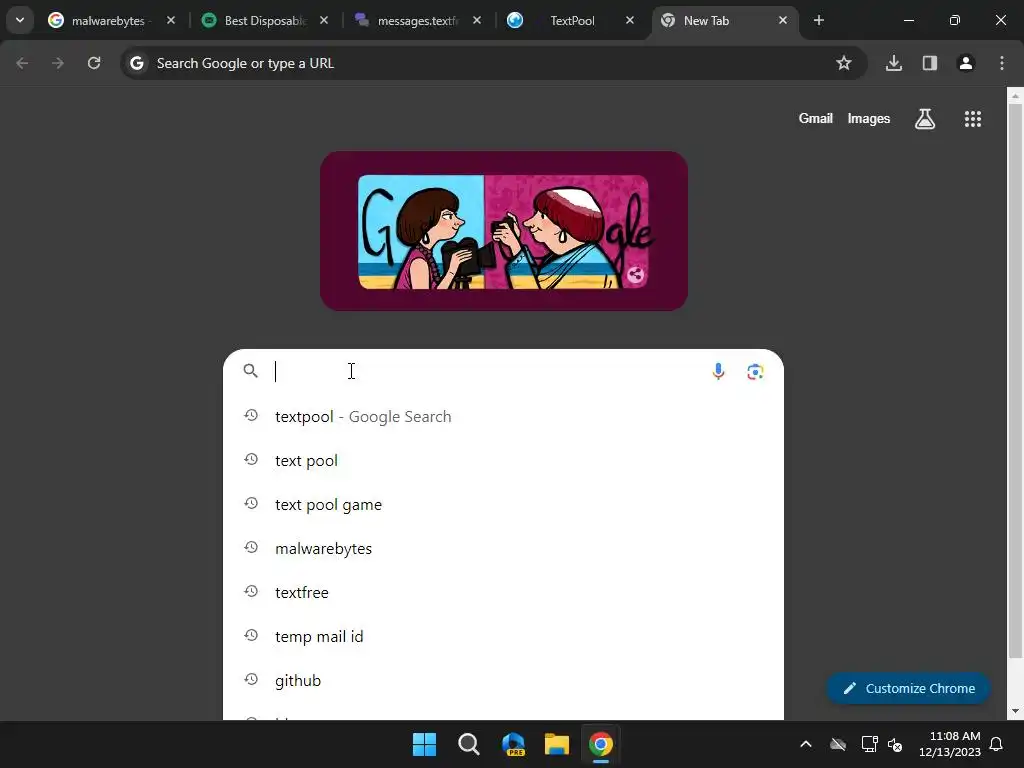The width and height of the screenshot is (1024, 768).
Task: Pick the 'temp mail id' suggestion
Action: click(504, 637)
